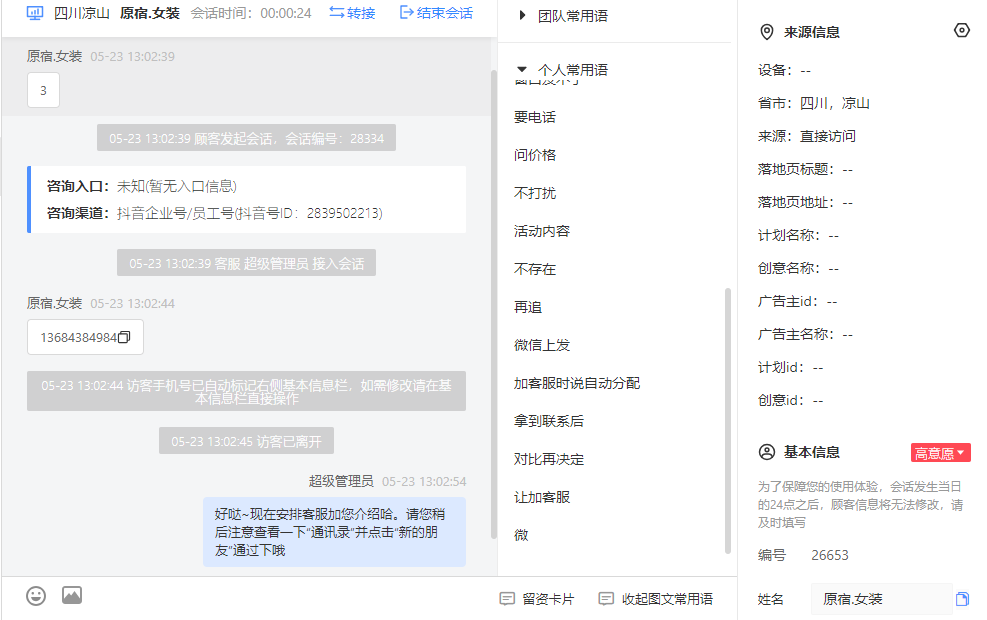This screenshot has width=987, height=620.
Task: Click the location pin icon by 来源信息
Action: tap(767, 32)
